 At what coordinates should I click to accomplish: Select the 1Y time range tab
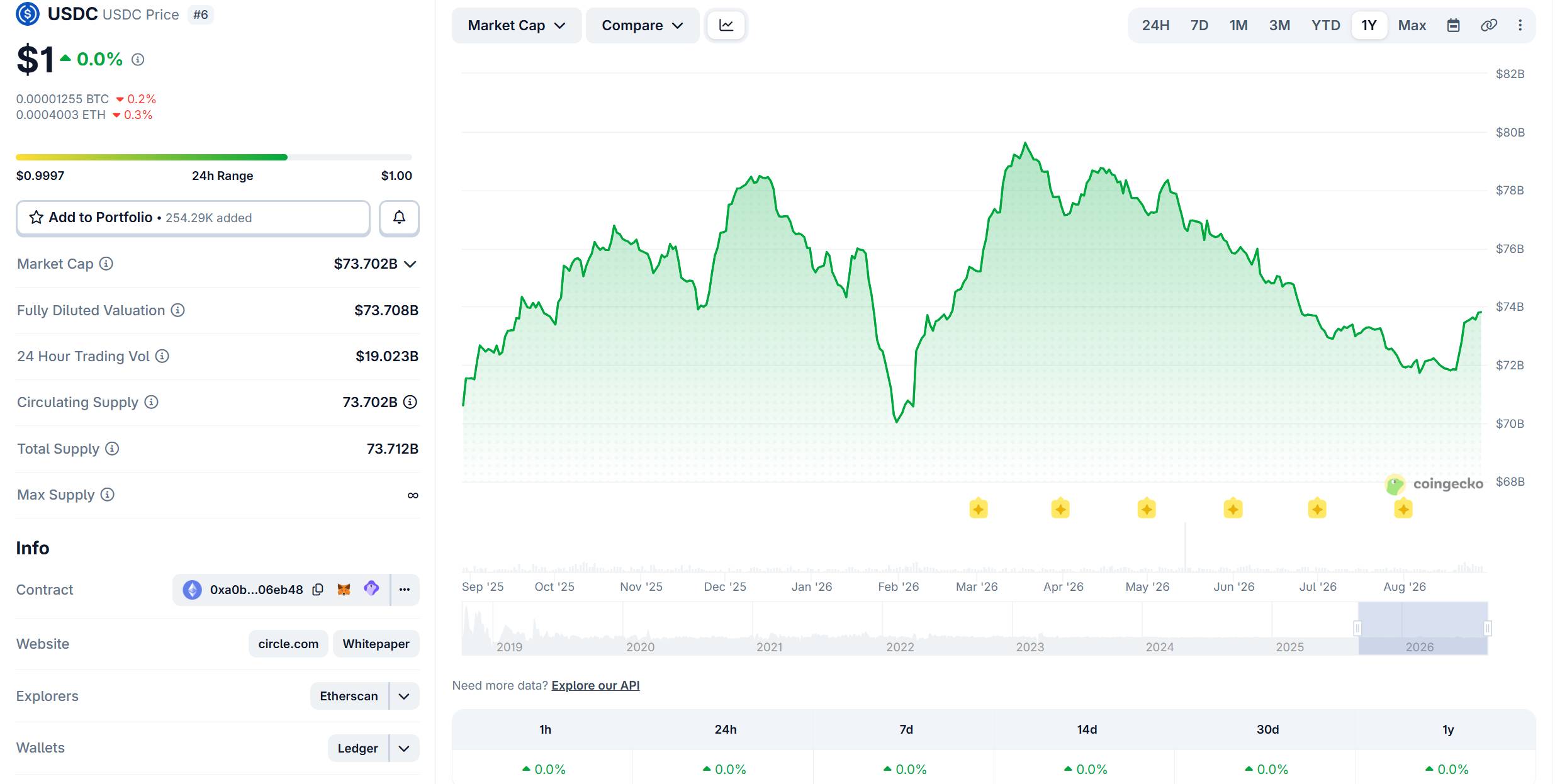(x=1369, y=26)
